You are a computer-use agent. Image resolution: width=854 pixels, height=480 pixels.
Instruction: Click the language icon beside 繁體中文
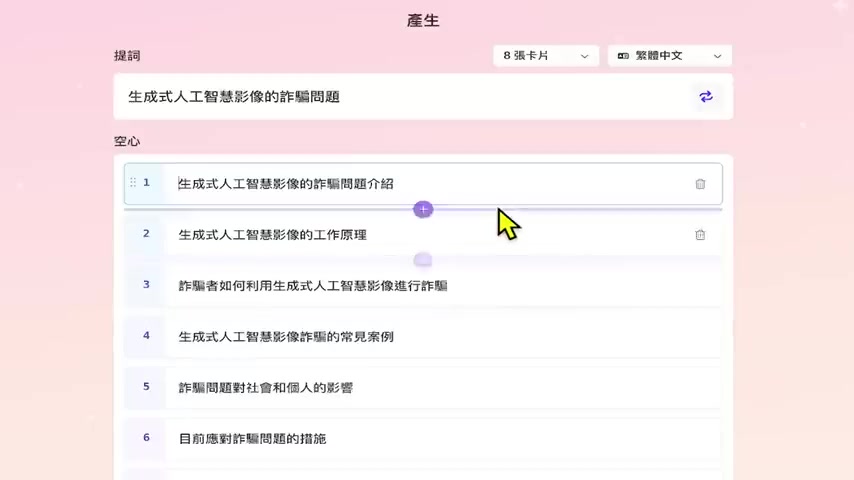click(623, 56)
